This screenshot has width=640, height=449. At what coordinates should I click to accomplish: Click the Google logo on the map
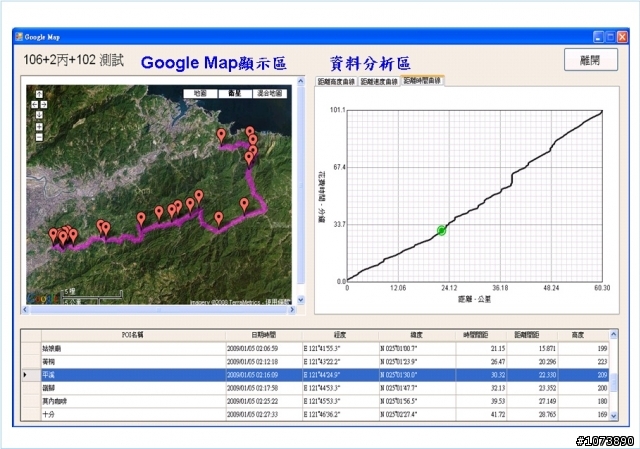point(43,299)
